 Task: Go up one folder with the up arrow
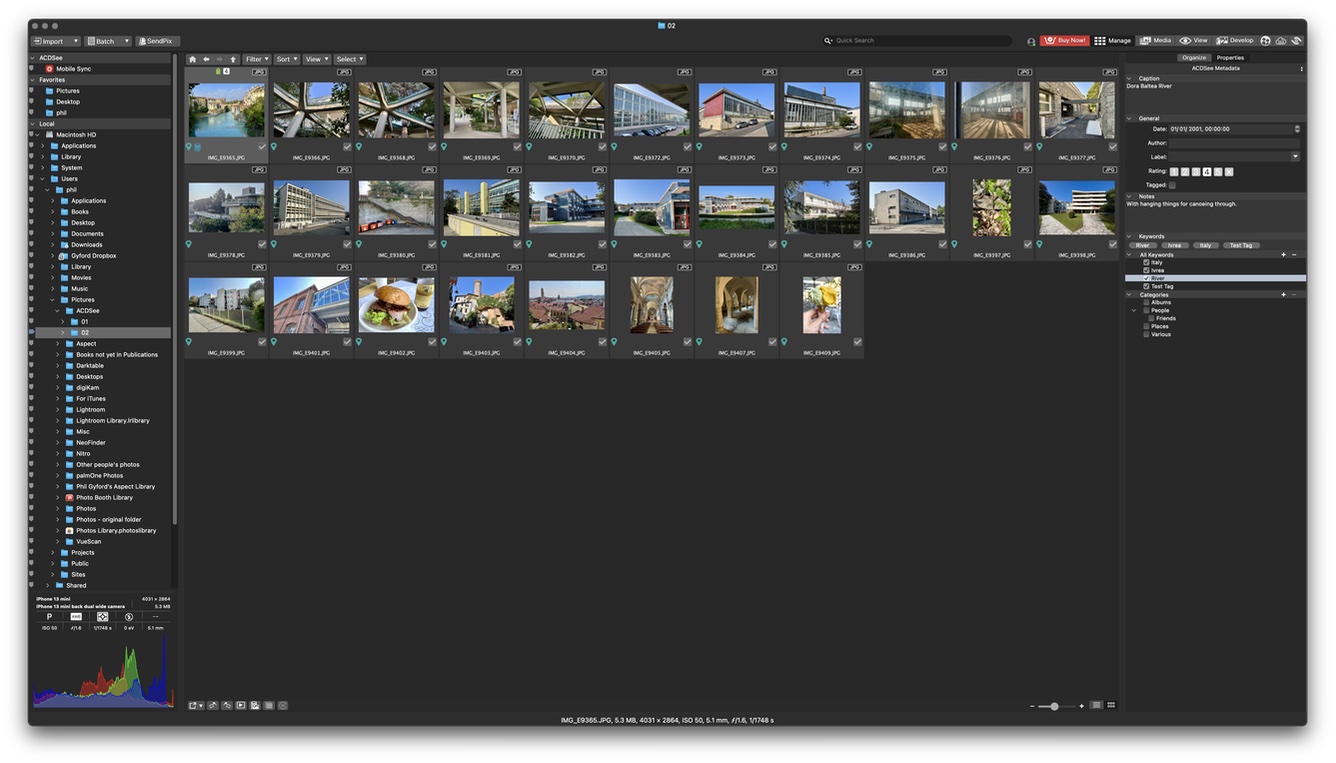233,59
